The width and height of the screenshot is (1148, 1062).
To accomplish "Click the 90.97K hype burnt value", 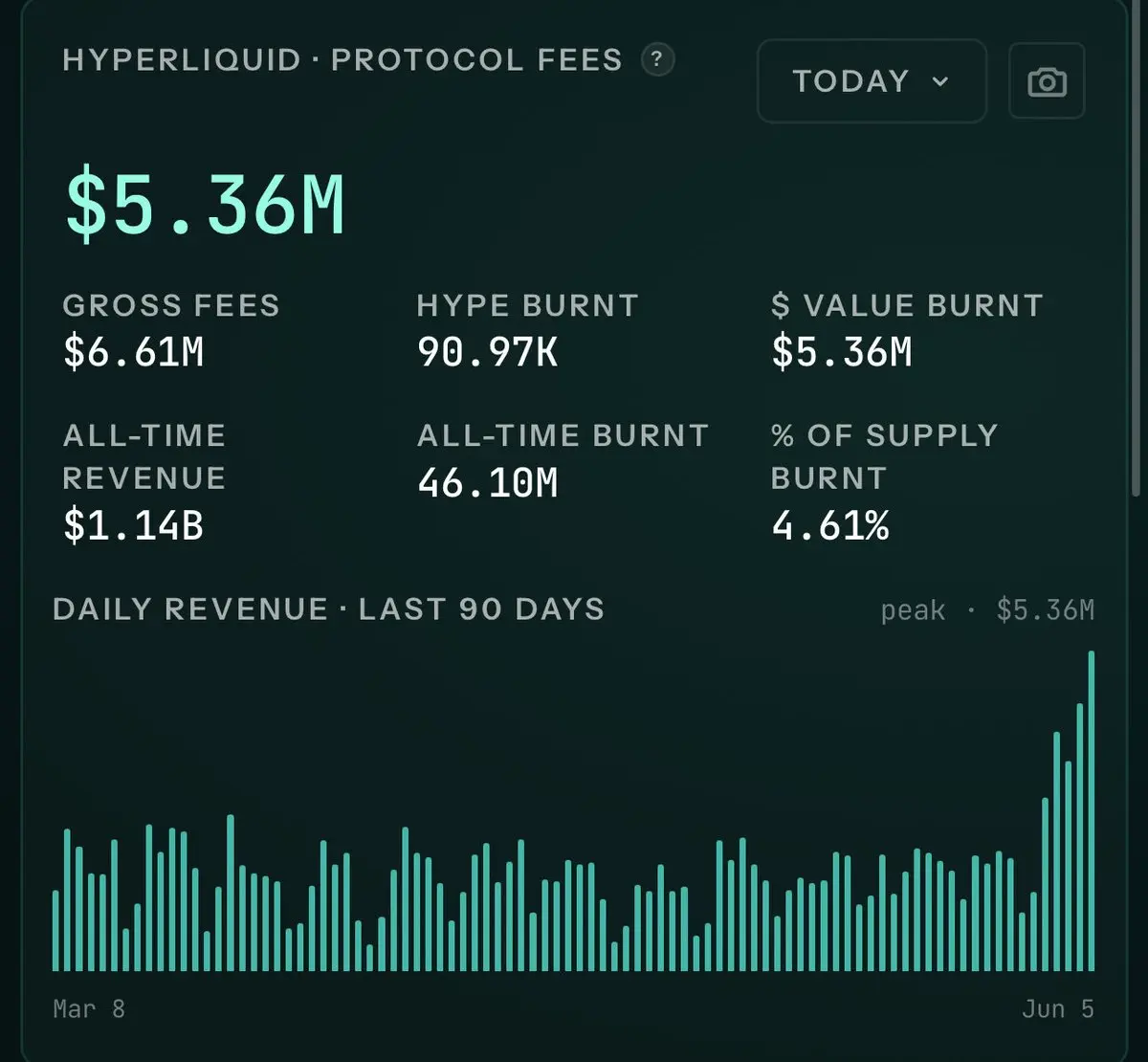I will click(x=488, y=352).
